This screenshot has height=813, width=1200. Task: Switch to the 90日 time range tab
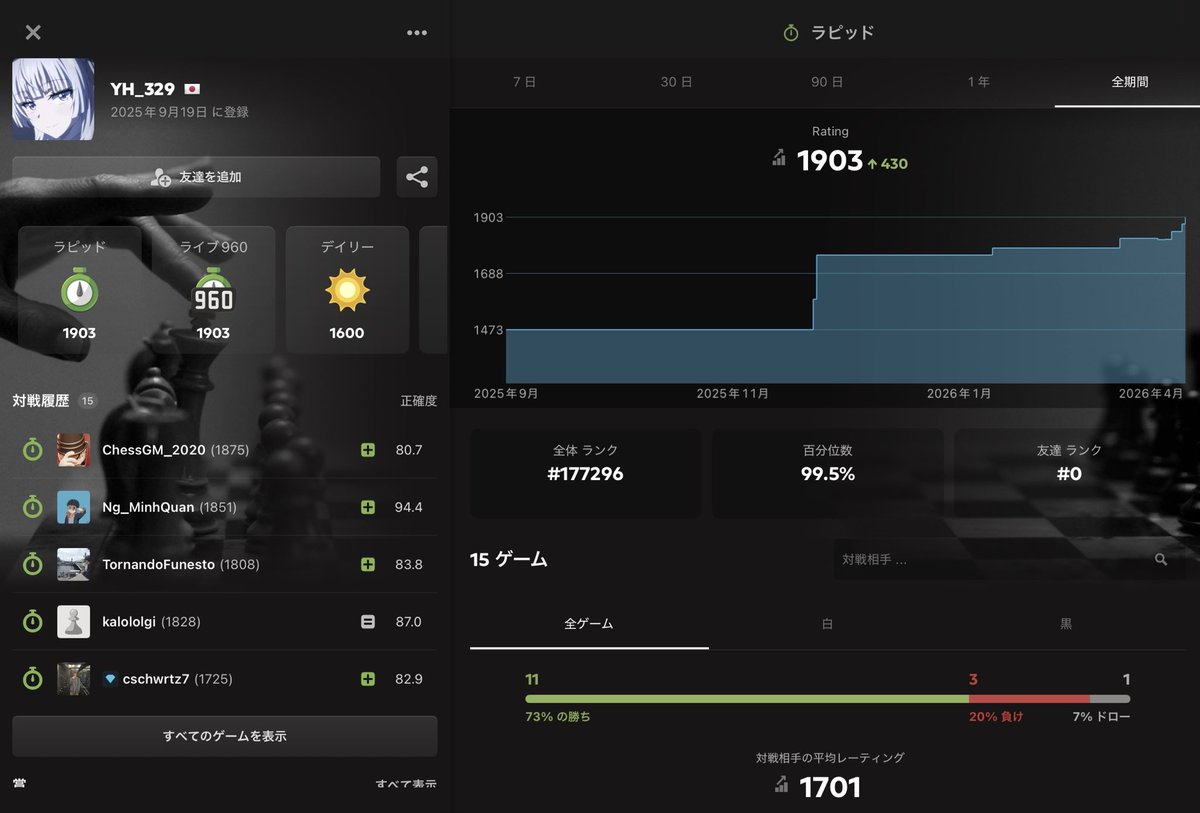coord(827,82)
